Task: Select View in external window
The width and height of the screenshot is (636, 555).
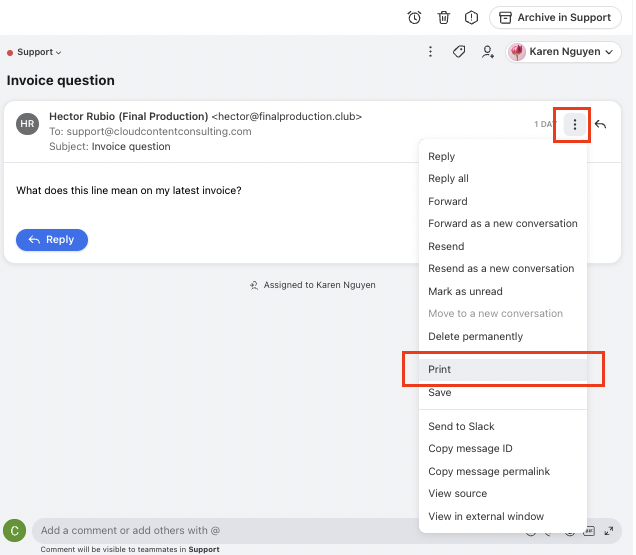Action: (x=503, y=516)
